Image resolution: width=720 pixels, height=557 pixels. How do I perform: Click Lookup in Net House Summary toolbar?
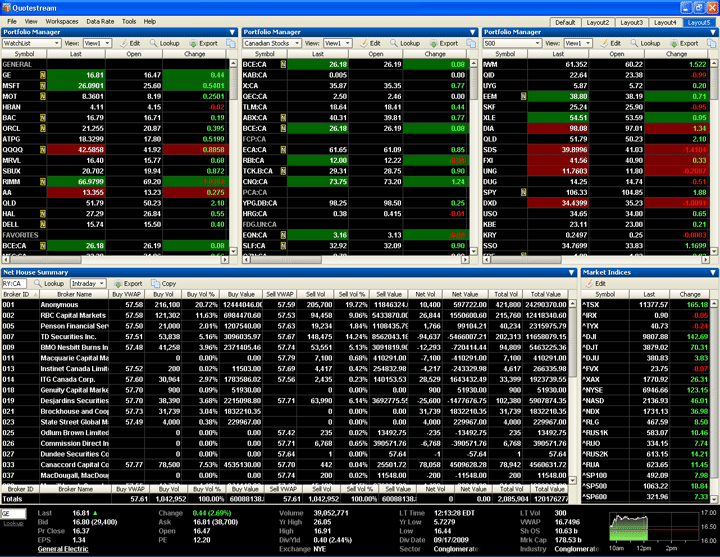(x=49, y=284)
